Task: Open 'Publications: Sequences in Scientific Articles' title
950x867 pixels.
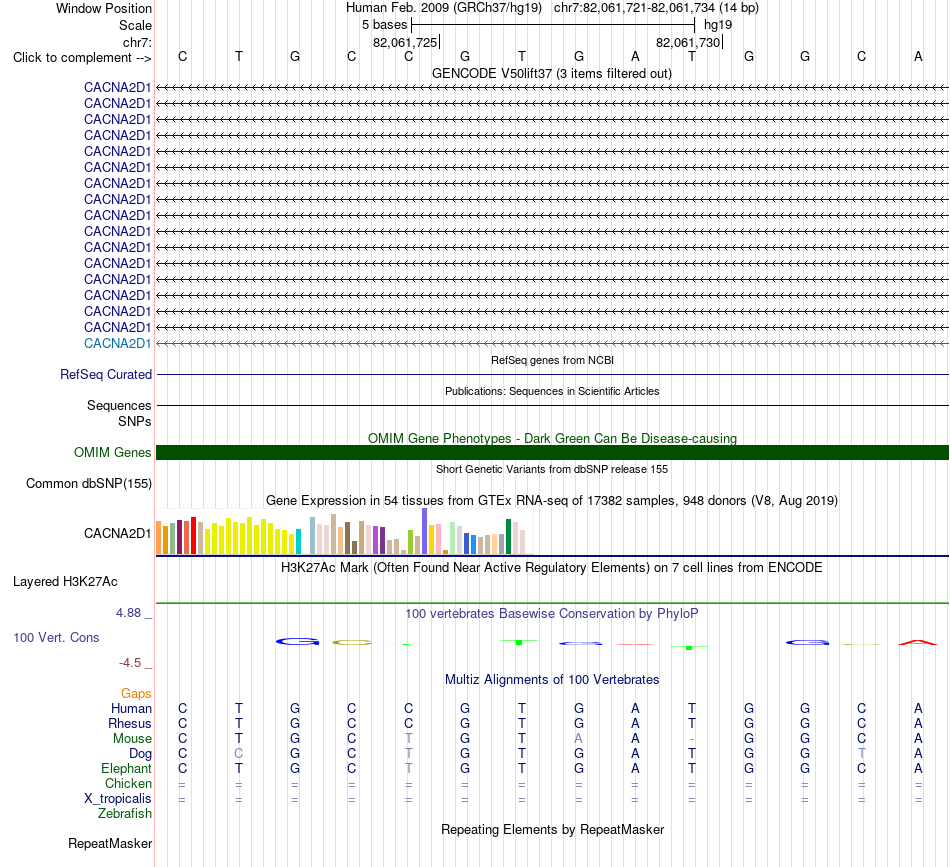Action: click(552, 391)
